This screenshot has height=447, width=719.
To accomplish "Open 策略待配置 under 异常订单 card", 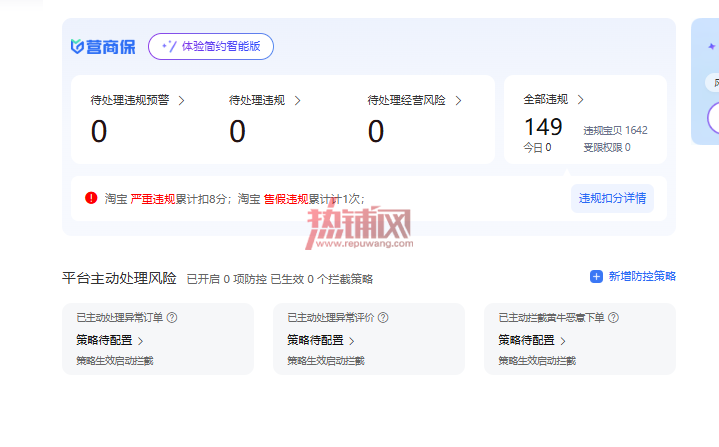I will (110, 340).
